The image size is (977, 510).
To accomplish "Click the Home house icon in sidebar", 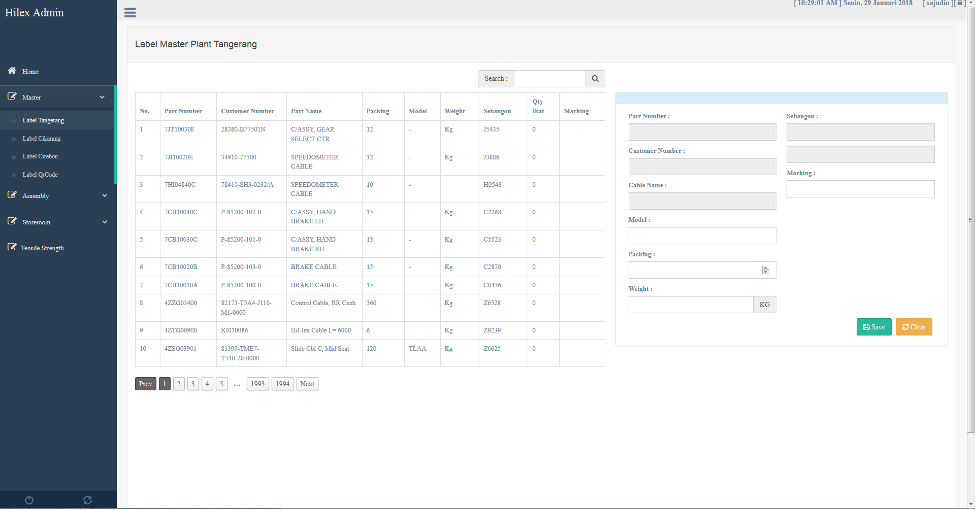I will [x=12, y=71].
